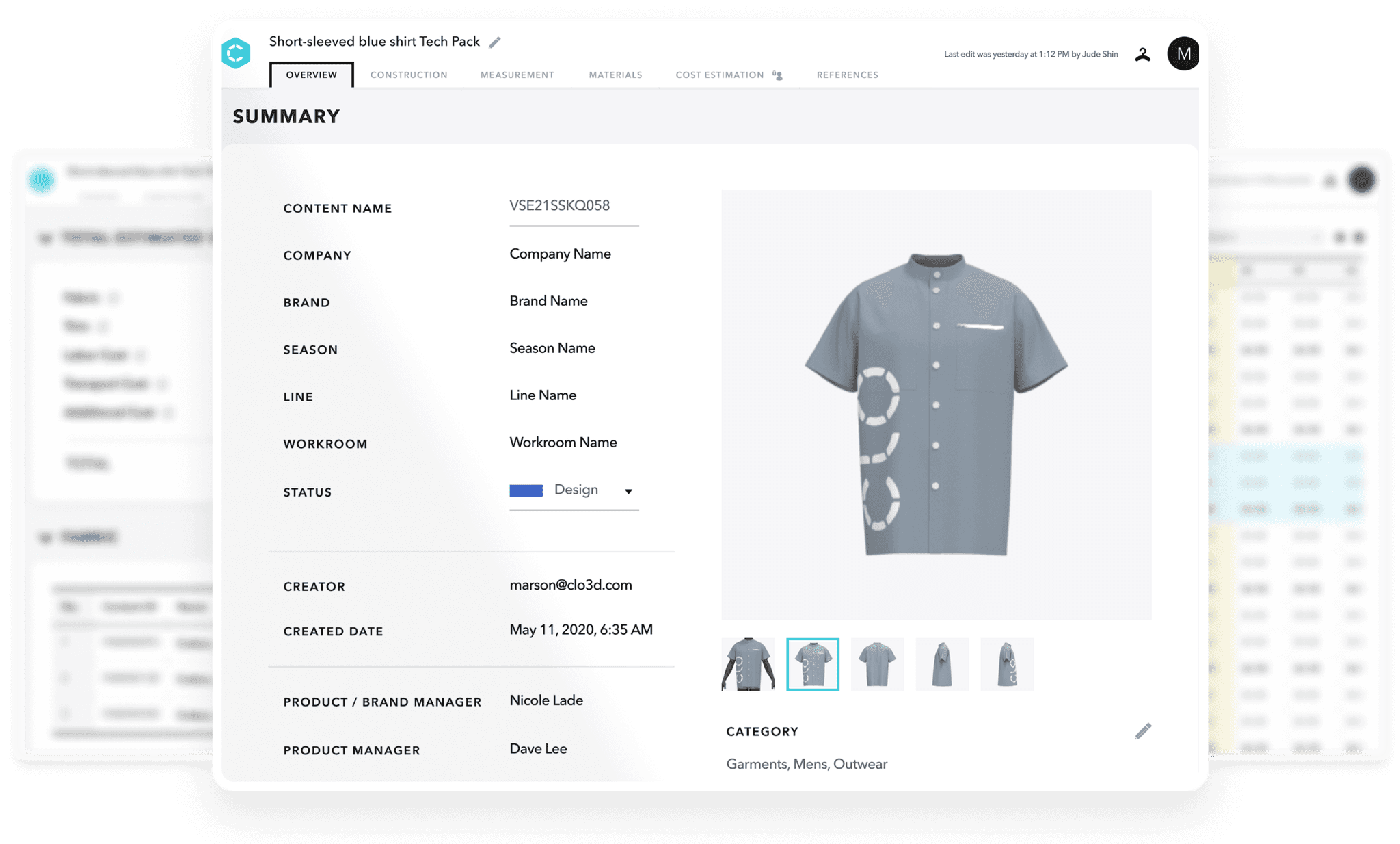Click the CLO-SET hexagon logo icon
Image resolution: width=1400 pixels, height=844 pixels.
tap(237, 53)
